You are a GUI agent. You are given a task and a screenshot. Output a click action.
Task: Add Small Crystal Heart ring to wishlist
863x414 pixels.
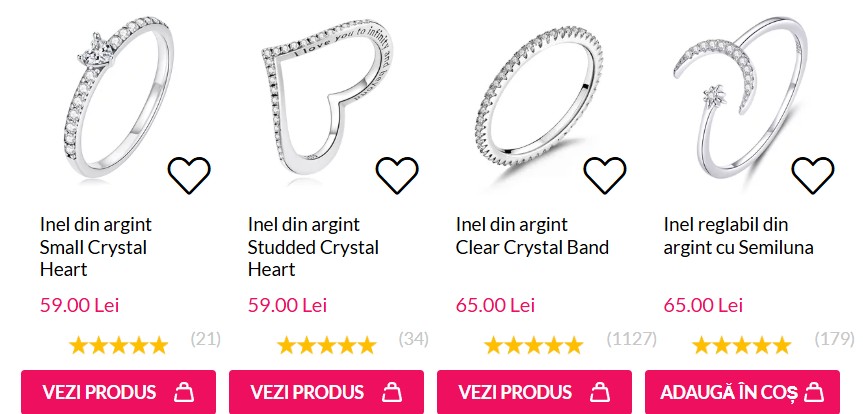(189, 175)
